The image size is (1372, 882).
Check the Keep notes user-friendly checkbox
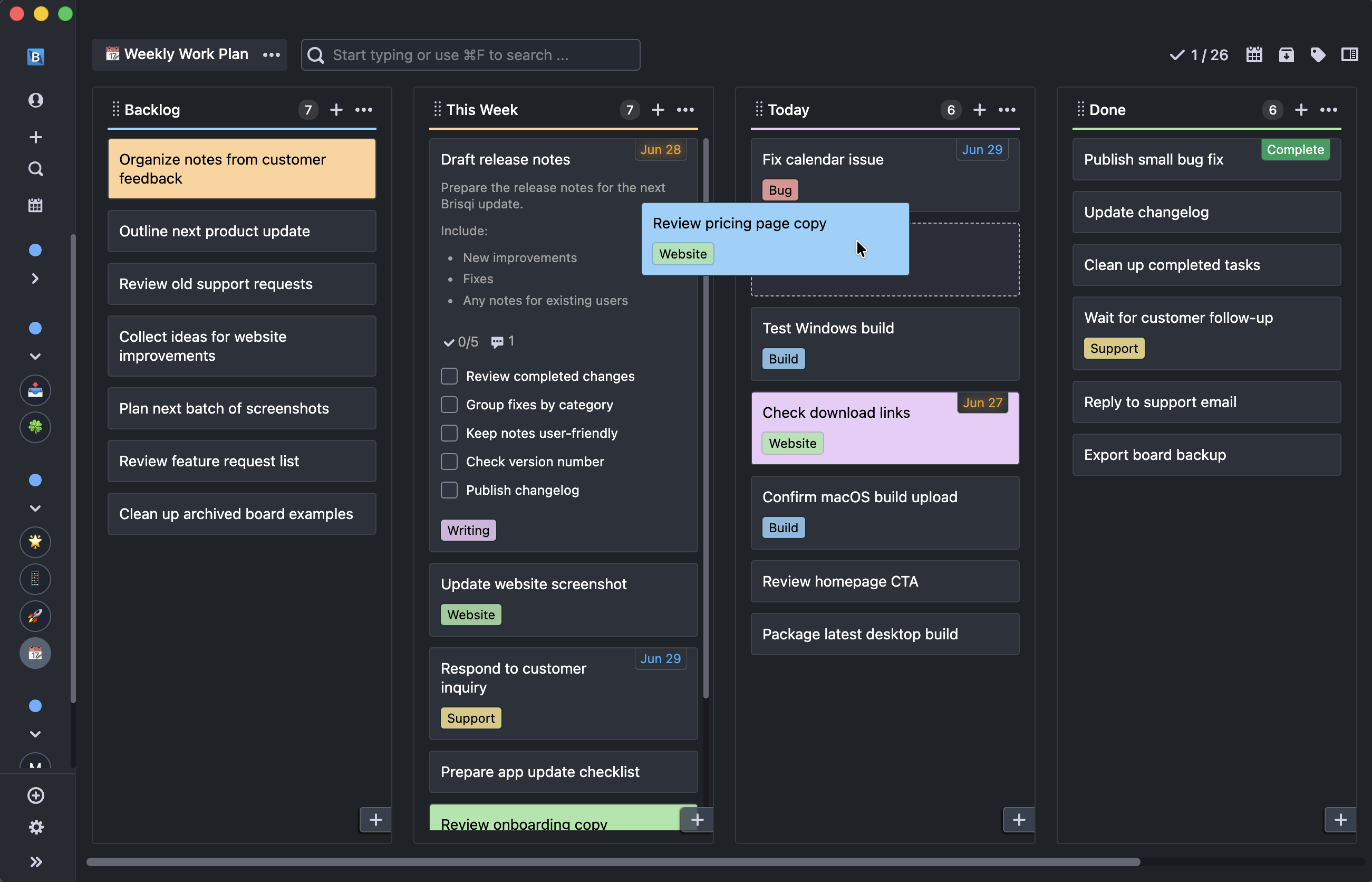click(449, 433)
